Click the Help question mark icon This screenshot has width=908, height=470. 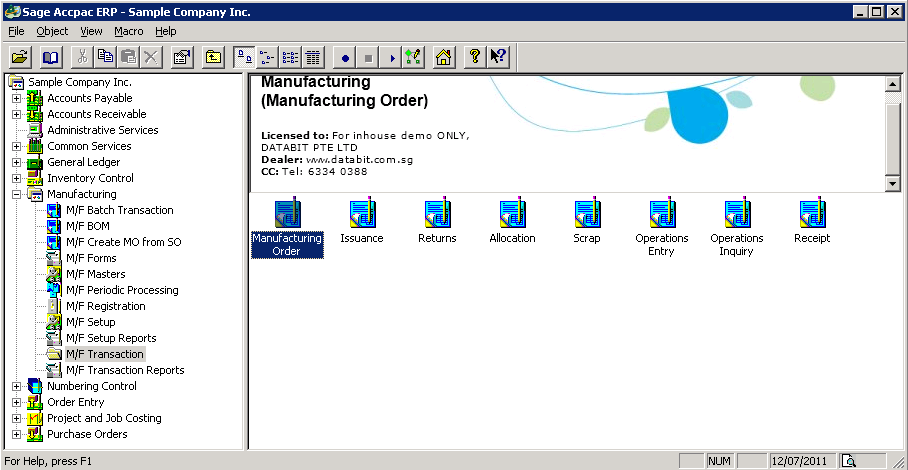475,57
